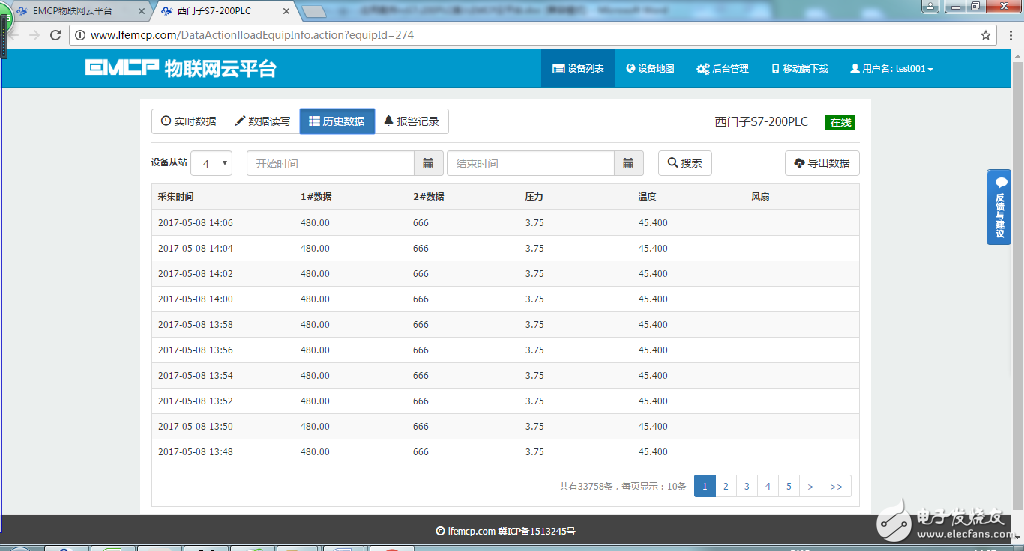Click the 导出数据 export data button
1024x551 pixels.
pos(822,163)
